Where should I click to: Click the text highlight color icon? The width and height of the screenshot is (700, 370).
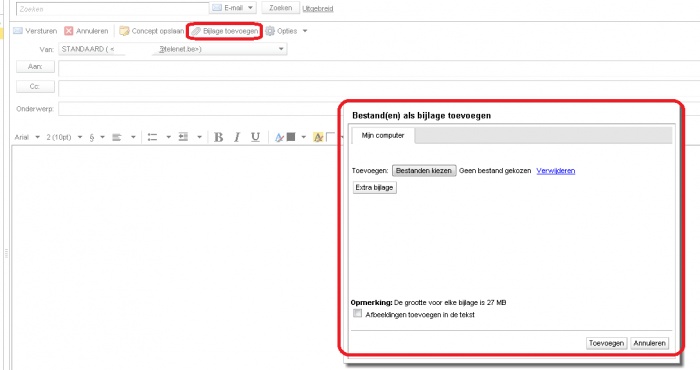coord(318,137)
